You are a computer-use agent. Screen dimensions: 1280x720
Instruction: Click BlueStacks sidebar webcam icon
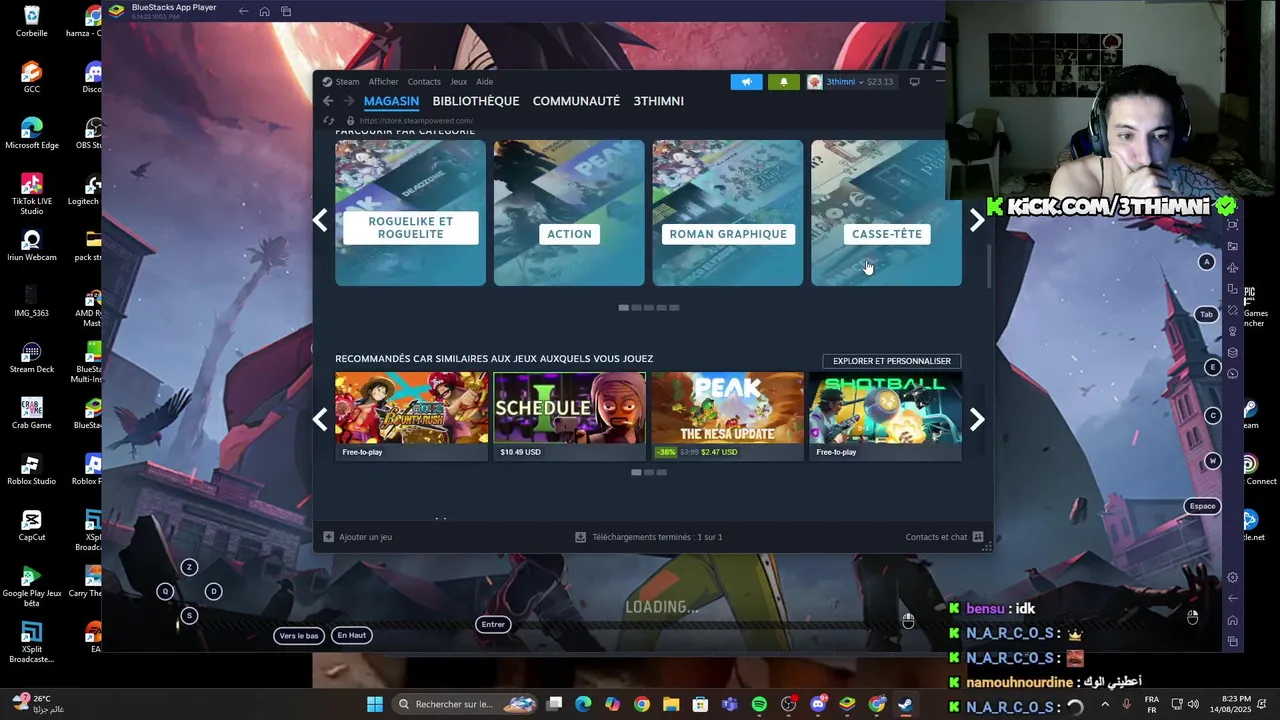1233,331
